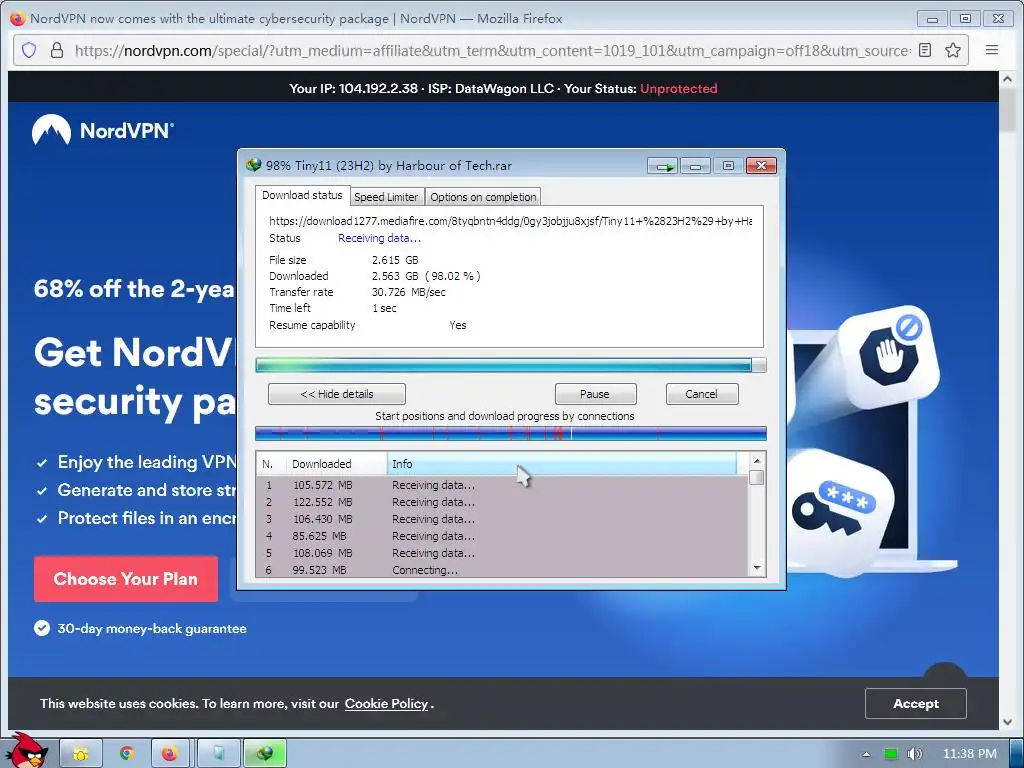Click the 2.615 GB file size value
Viewport: 1024px width, 768px height.
[x=395, y=260]
